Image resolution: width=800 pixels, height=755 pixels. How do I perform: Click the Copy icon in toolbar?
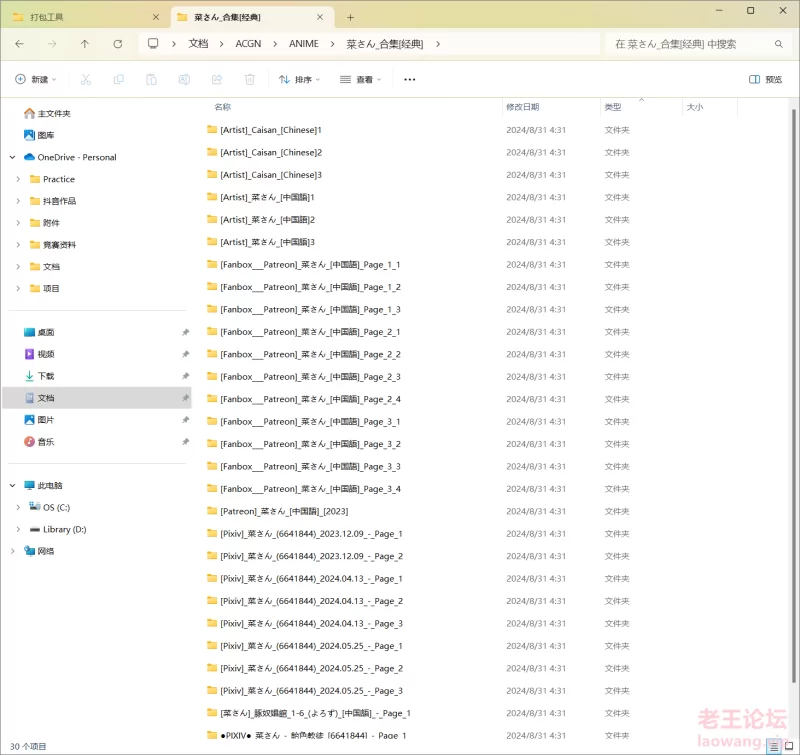118,79
